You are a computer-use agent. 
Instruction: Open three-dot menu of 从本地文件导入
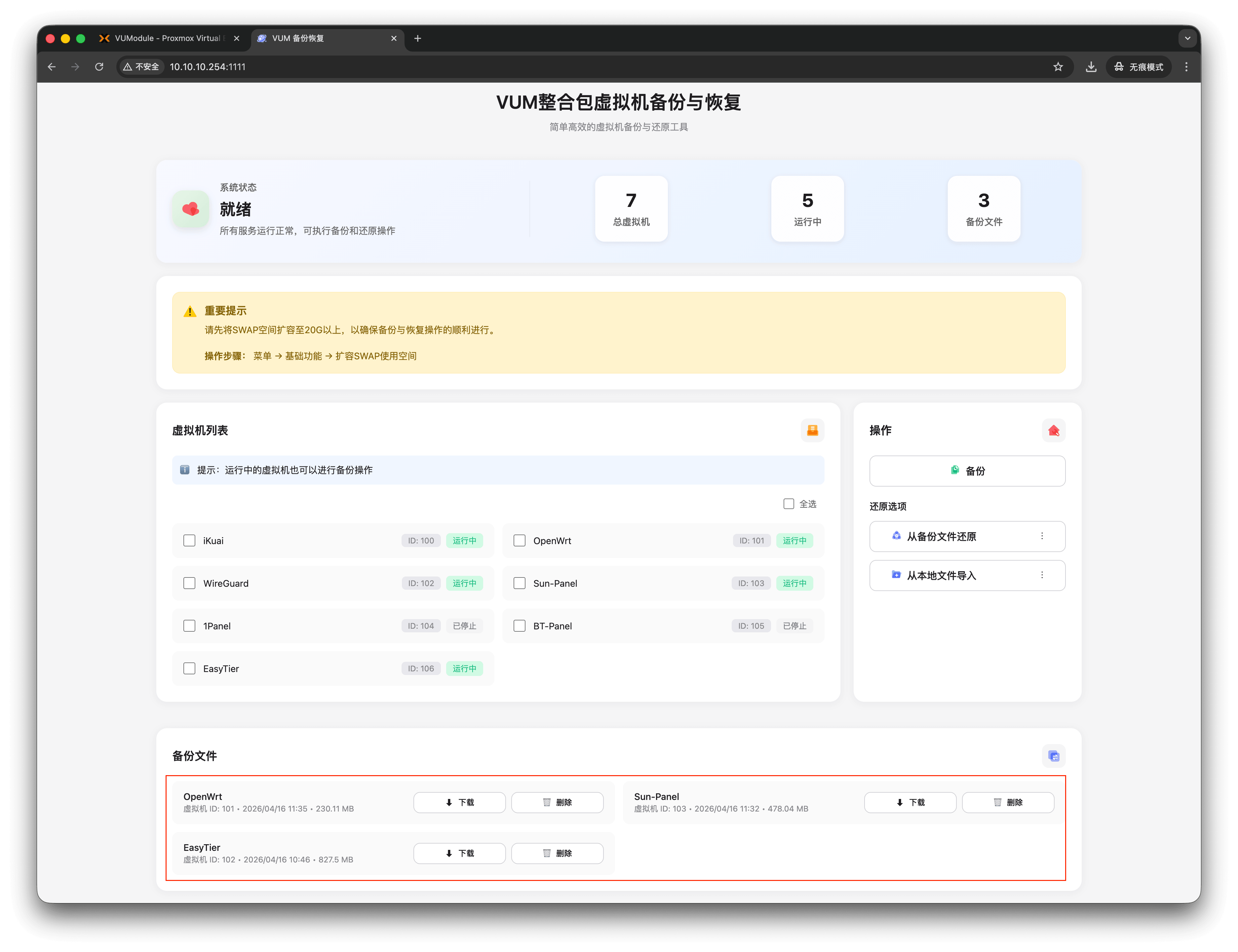1041,575
